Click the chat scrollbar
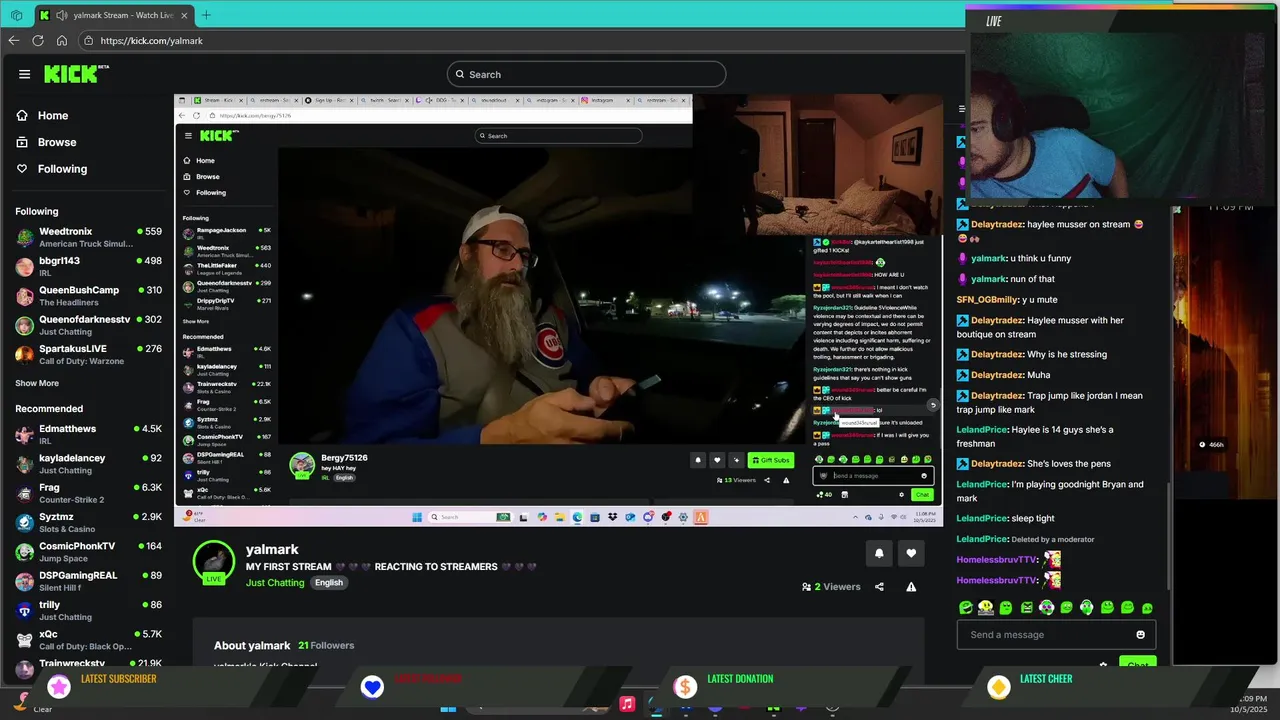The width and height of the screenshot is (1280, 720). 1168,536
